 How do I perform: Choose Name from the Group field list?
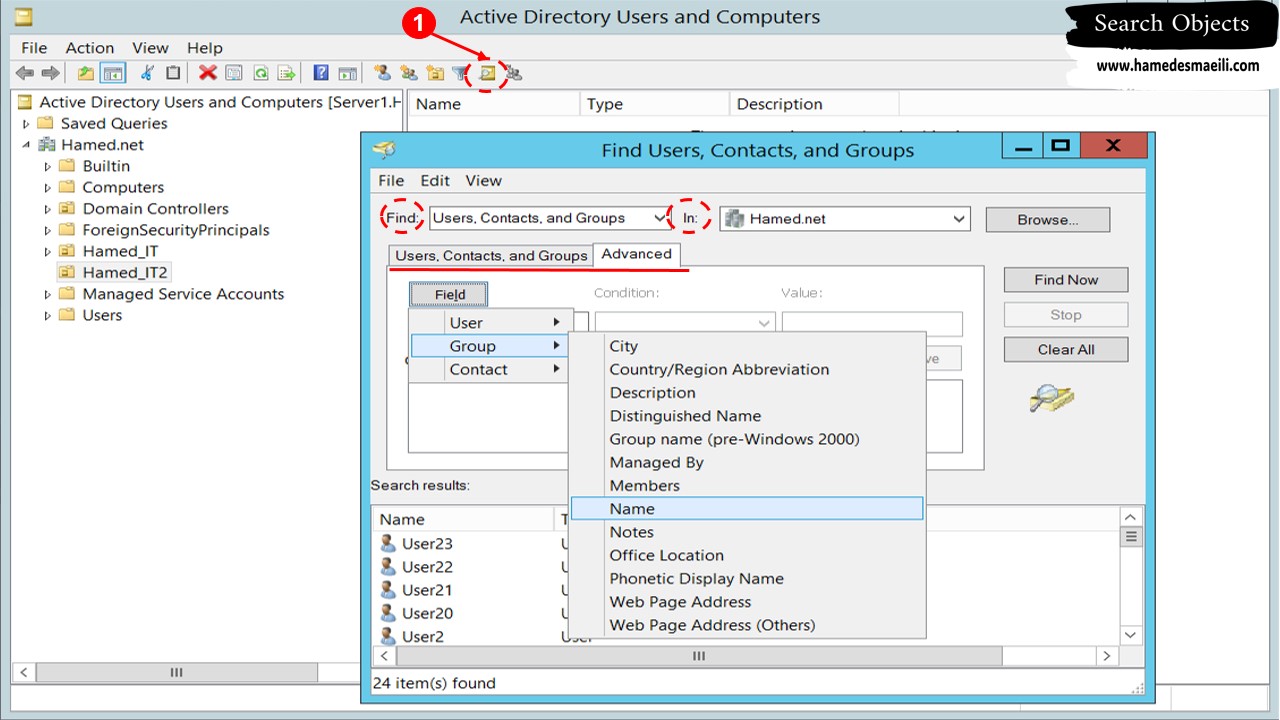746,509
